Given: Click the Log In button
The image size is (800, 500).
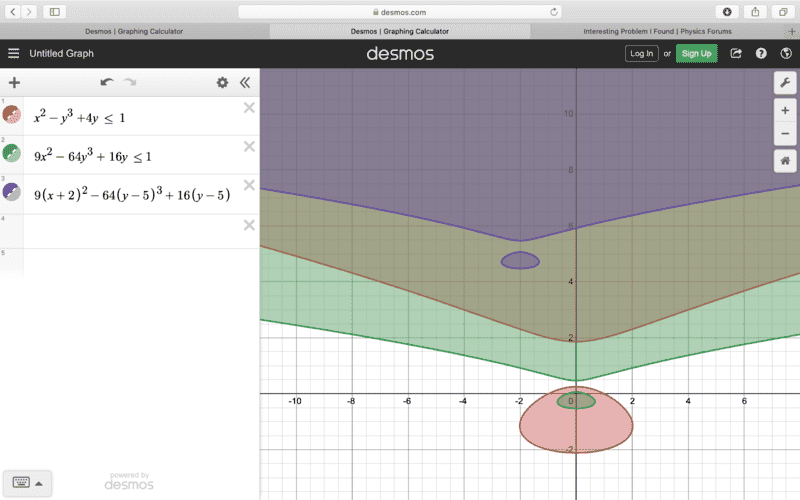Looking at the screenshot, I should [641, 54].
